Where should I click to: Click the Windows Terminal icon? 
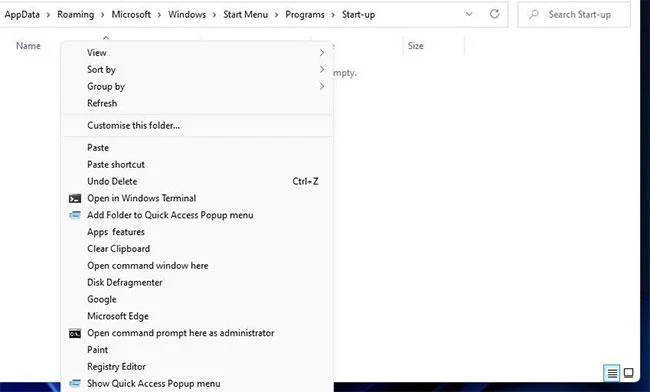(75, 198)
